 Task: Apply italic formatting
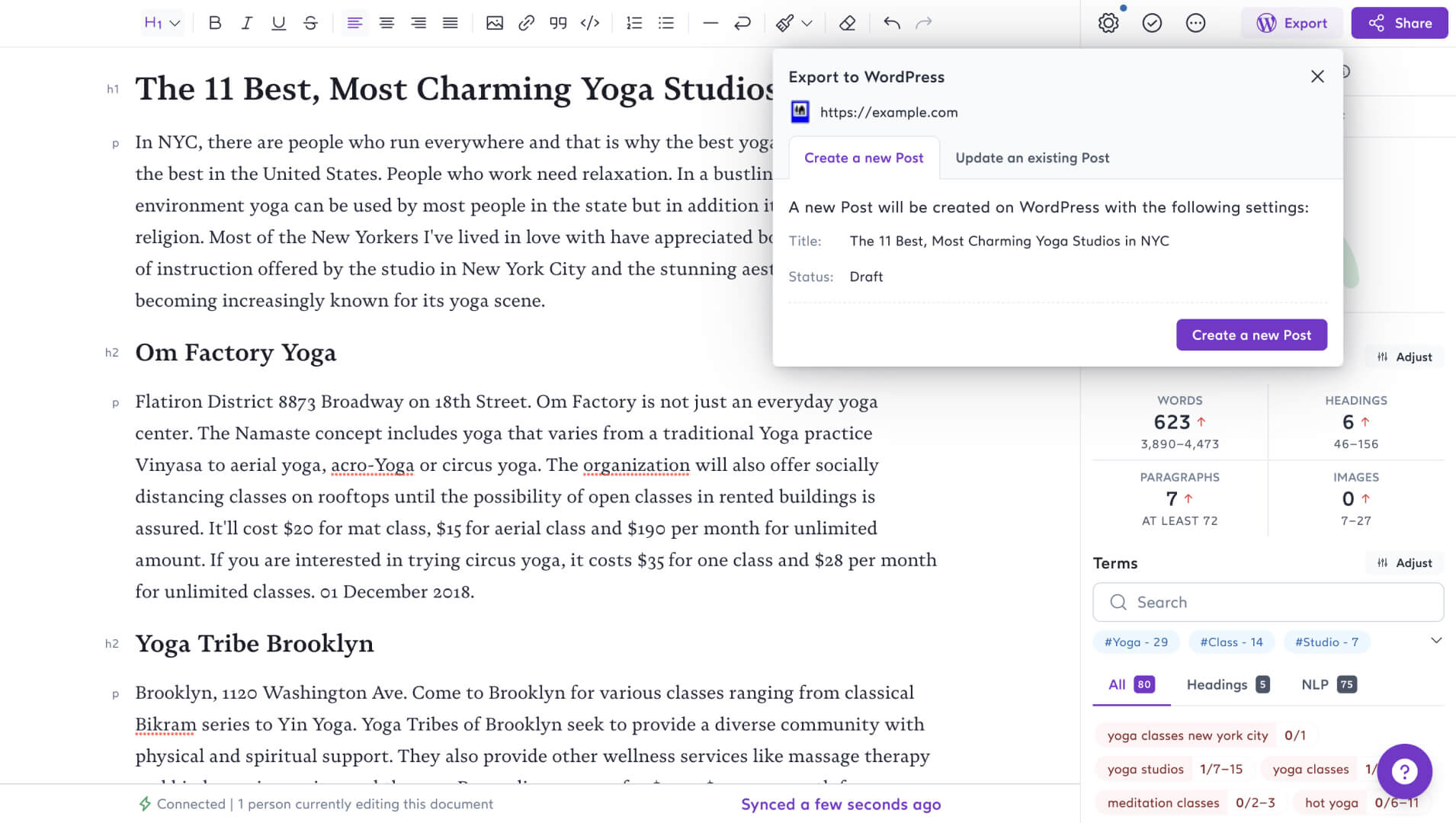pos(246,23)
